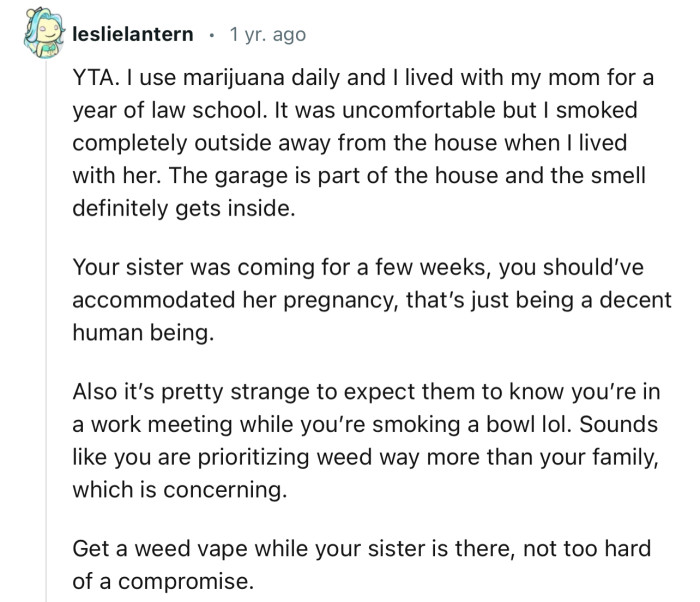Click the dot separator beside the username
The image size is (700, 602).
(211, 36)
